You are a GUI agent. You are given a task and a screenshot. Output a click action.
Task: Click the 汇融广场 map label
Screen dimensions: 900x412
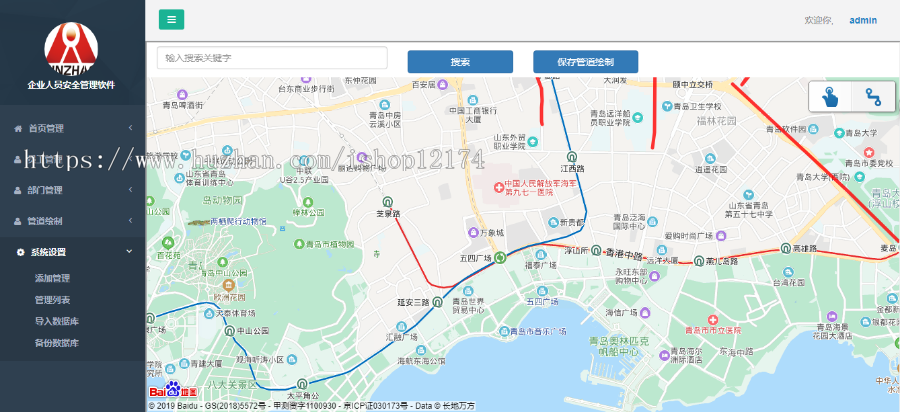click(x=402, y=337)
